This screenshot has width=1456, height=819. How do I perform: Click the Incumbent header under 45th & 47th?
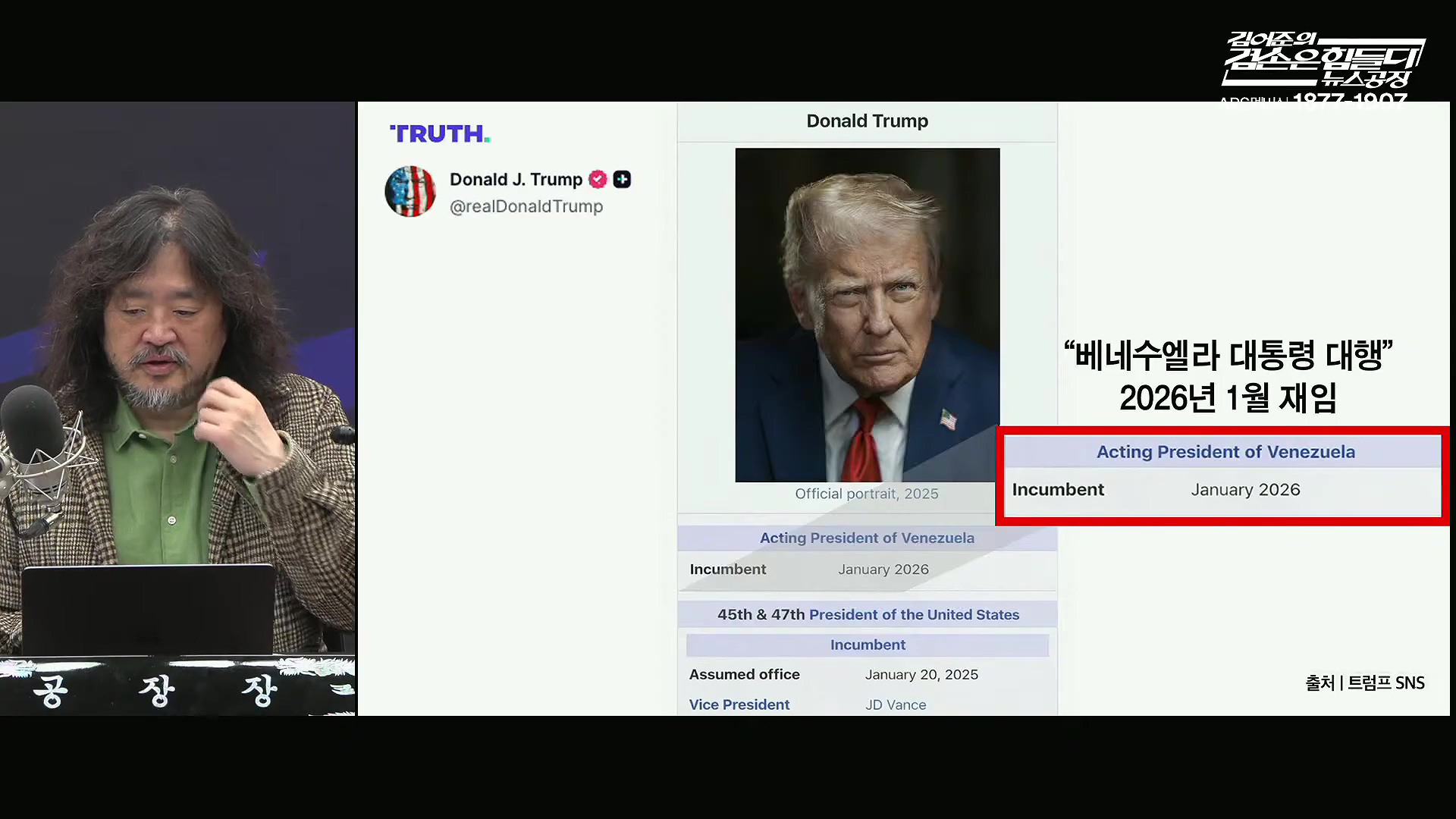pyautogui.click(x=868, y=645)
